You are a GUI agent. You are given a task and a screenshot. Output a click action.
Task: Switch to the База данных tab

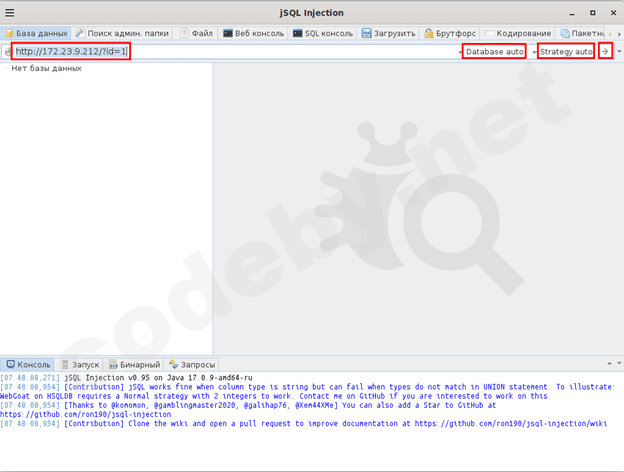point(36,33)
